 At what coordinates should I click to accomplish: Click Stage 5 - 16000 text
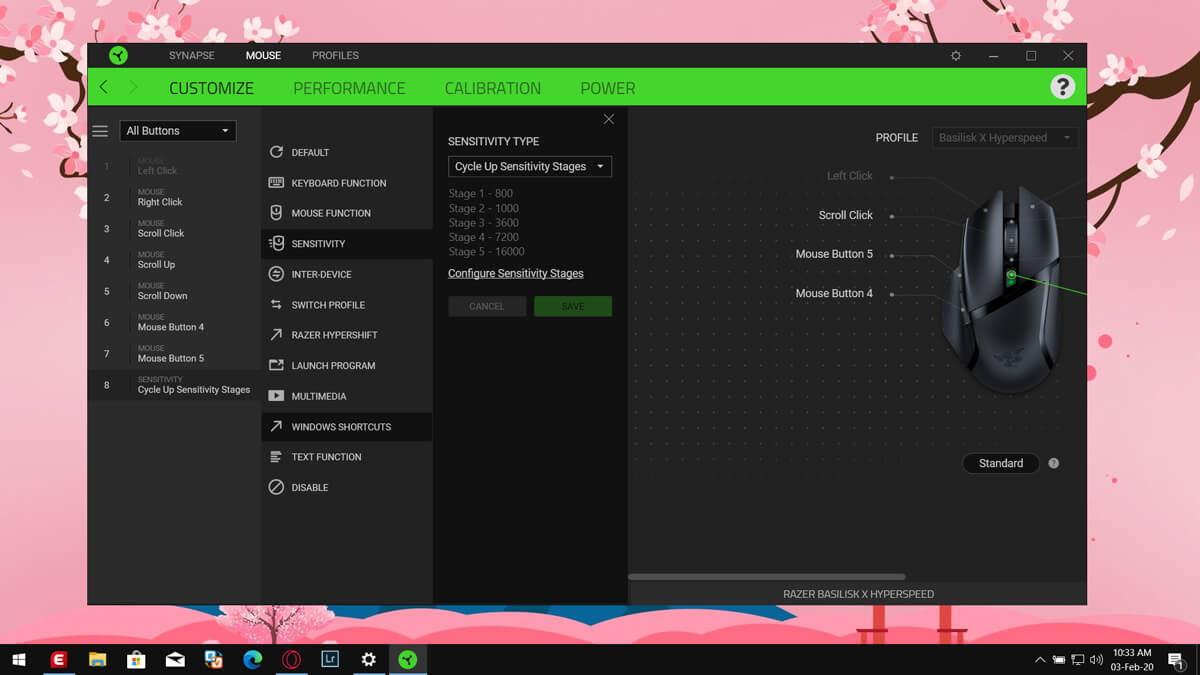486,252
